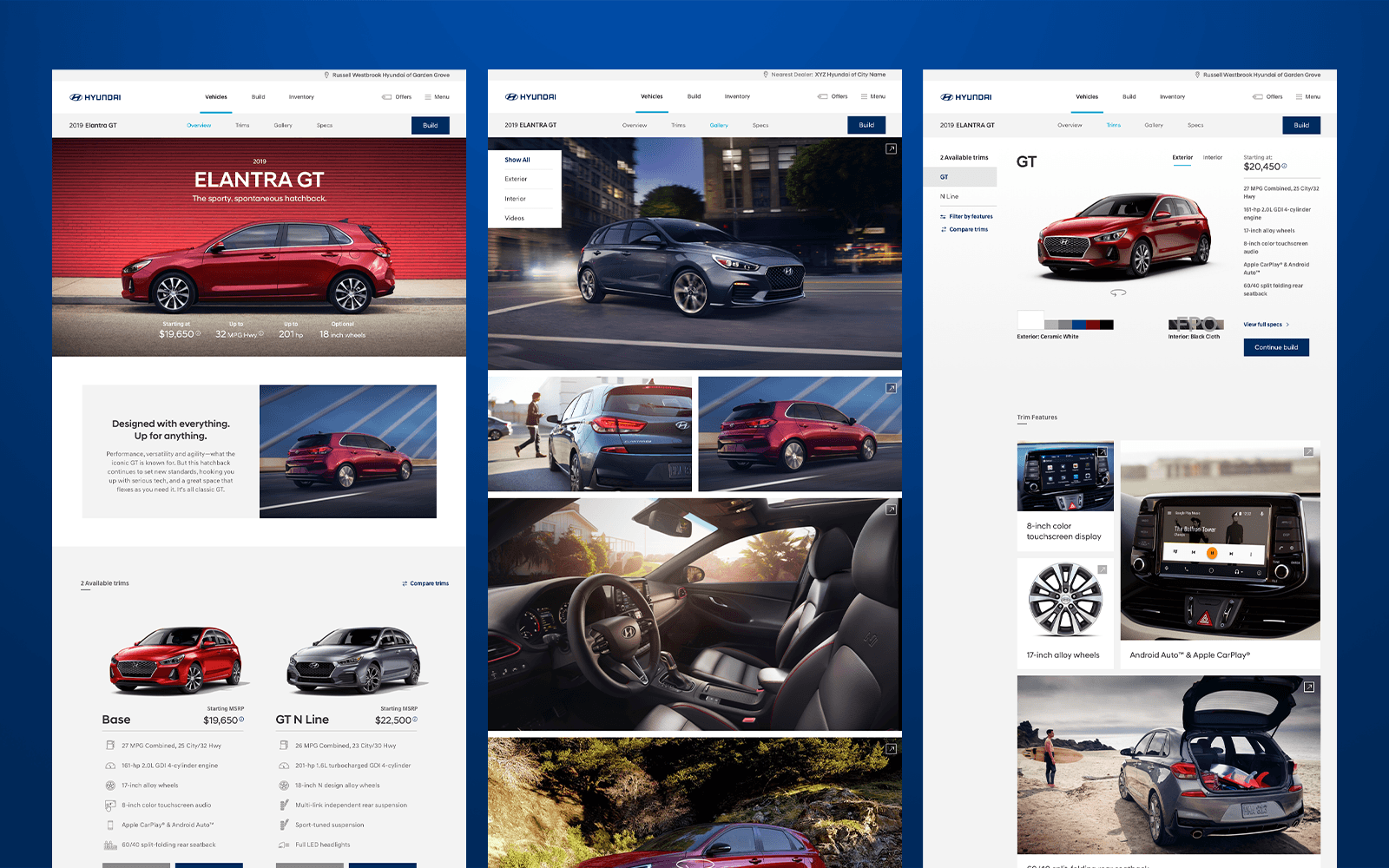The image size is (1389, 868).
Task: Open hamburger Menu on Gallery page
Action: click(872, 96)
